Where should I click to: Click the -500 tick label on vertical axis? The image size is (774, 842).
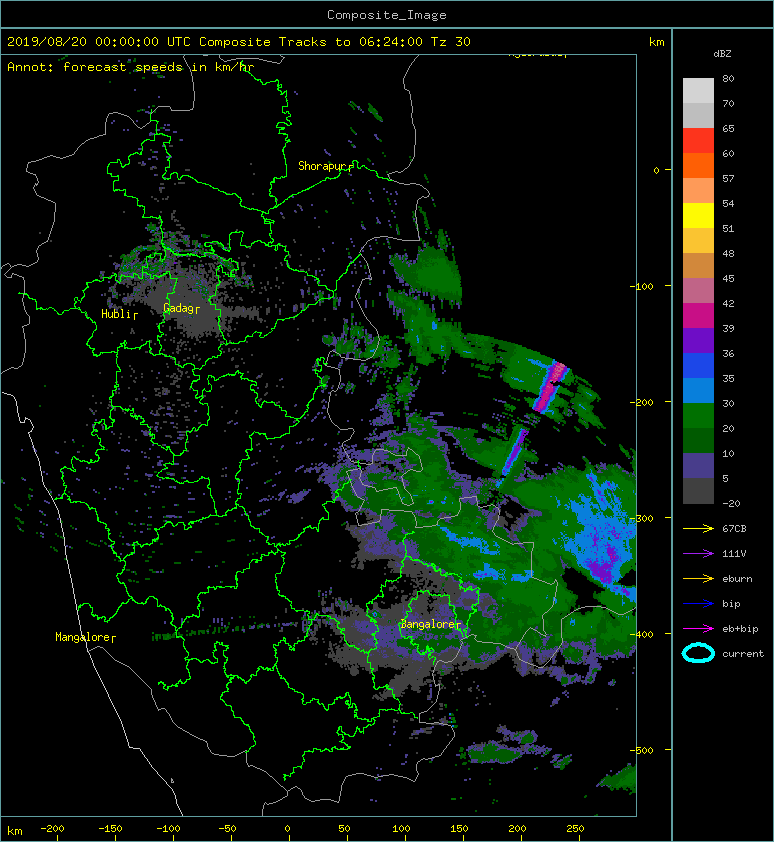tap(641, 750)
